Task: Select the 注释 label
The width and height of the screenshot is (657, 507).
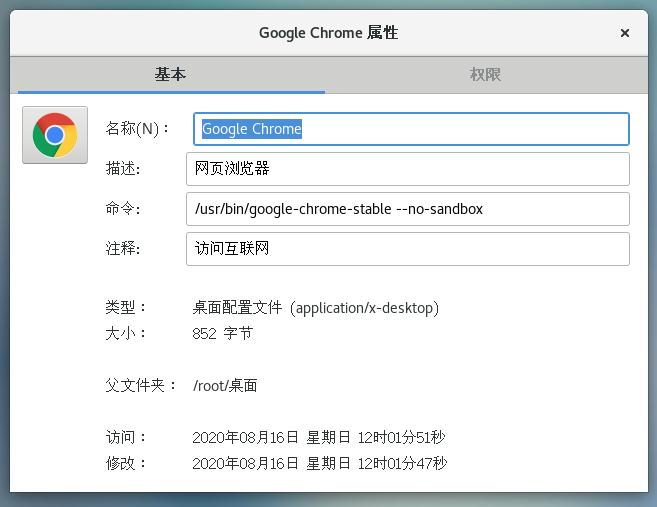Action: tap(123, 249)
